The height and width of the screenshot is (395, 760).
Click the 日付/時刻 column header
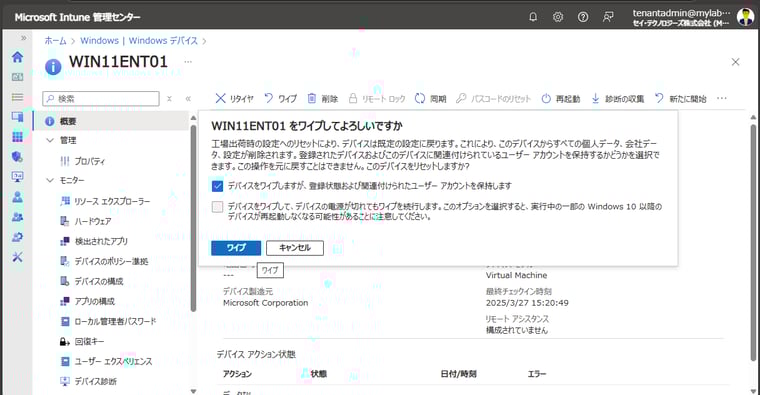coord(458,374)
